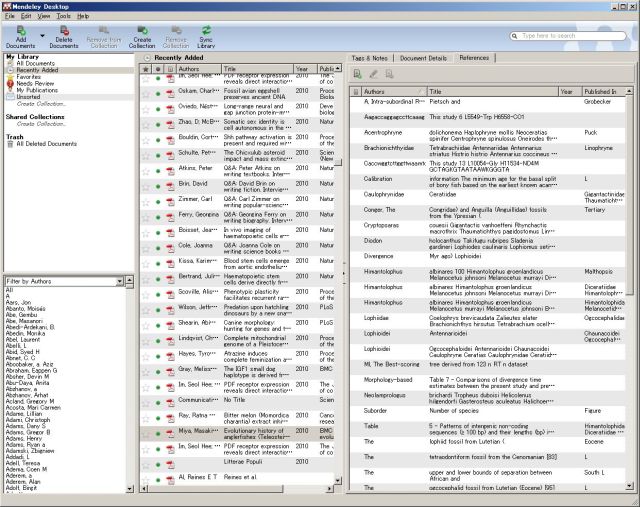Open PDF icon for Hayes row
This screenshot has height=507, width=640.
point(170,357)
